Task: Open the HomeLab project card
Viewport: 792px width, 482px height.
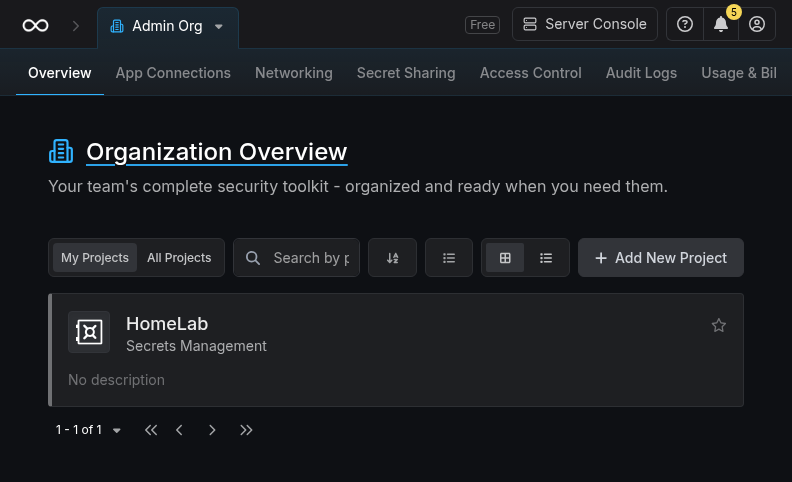Action: click(396, 350)
